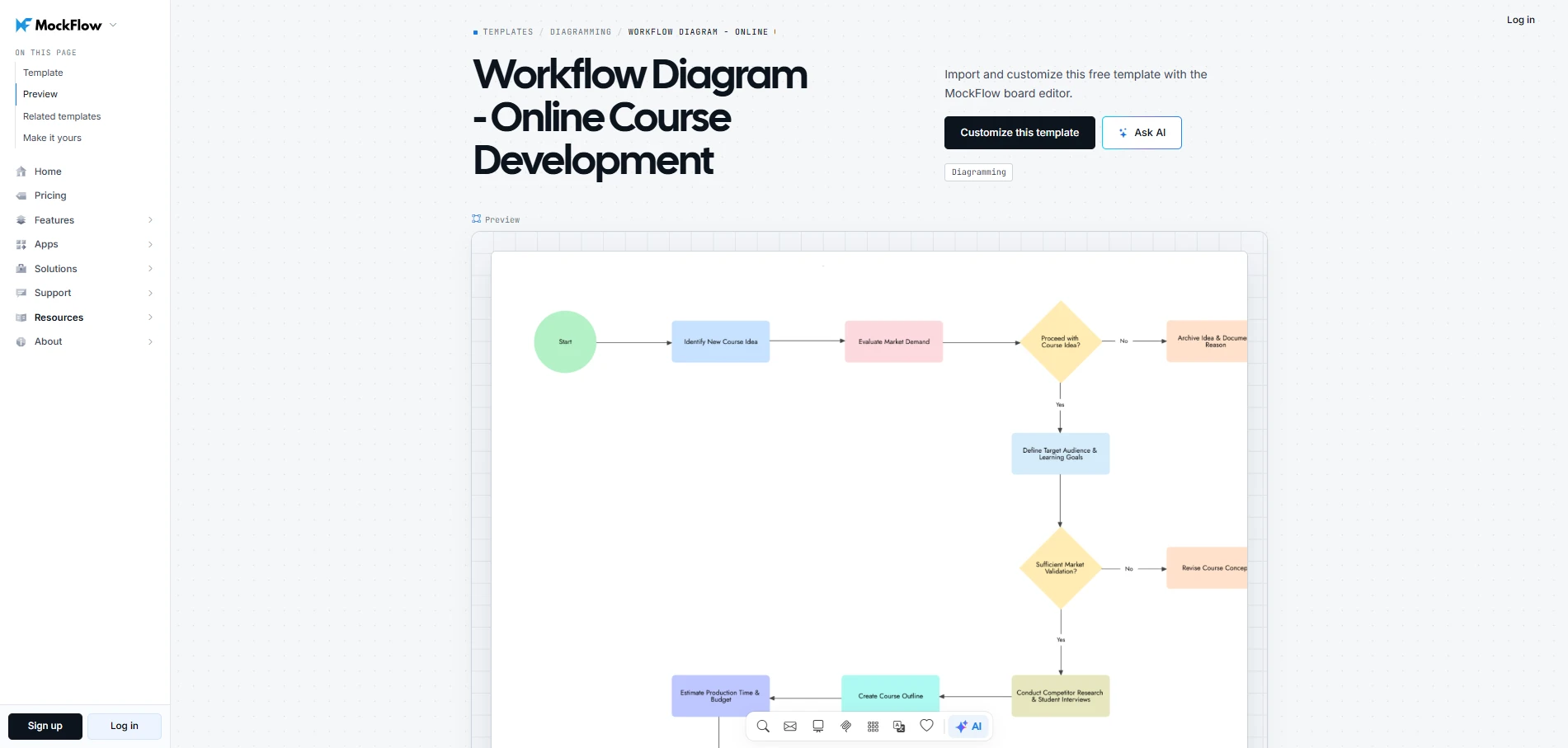Jump to Template section link
The image size is (1568, 748).
click(x=43, y=73)
